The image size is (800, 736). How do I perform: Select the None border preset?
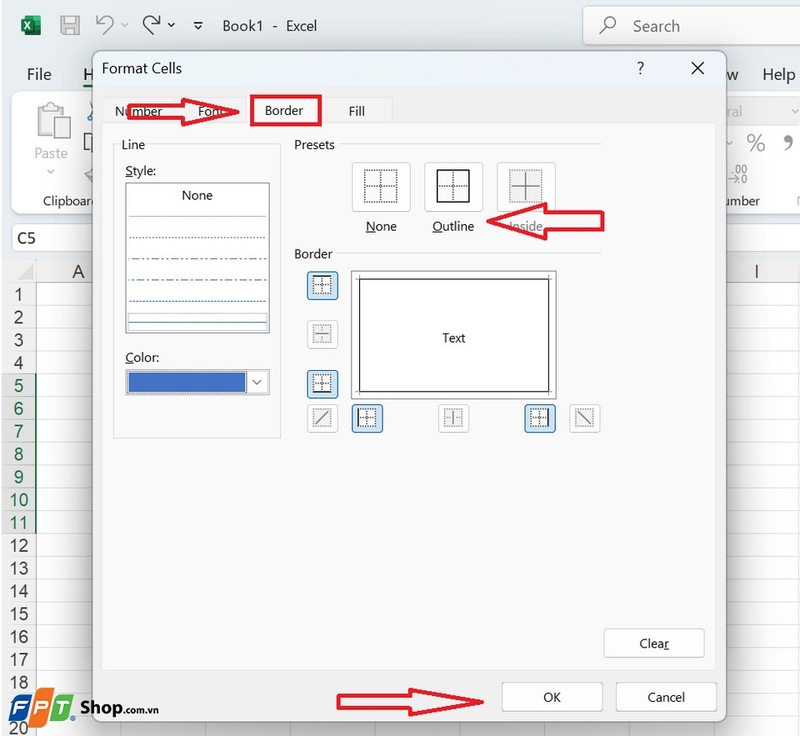(381, 187)
